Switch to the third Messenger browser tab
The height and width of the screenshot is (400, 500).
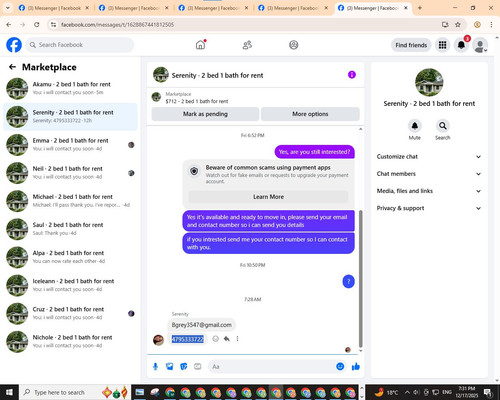click(x=213, y=8)
